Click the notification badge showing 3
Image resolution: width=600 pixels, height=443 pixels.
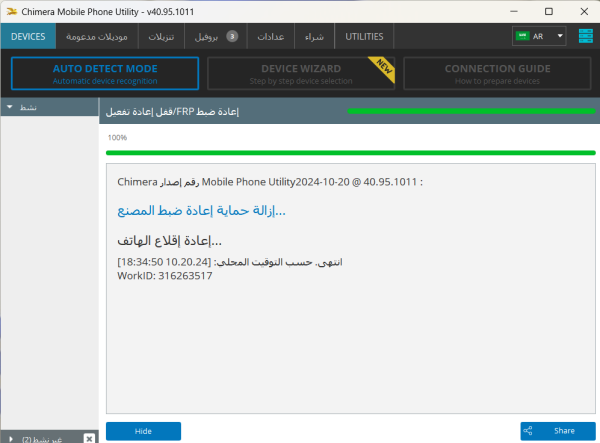tap(232, 36)
